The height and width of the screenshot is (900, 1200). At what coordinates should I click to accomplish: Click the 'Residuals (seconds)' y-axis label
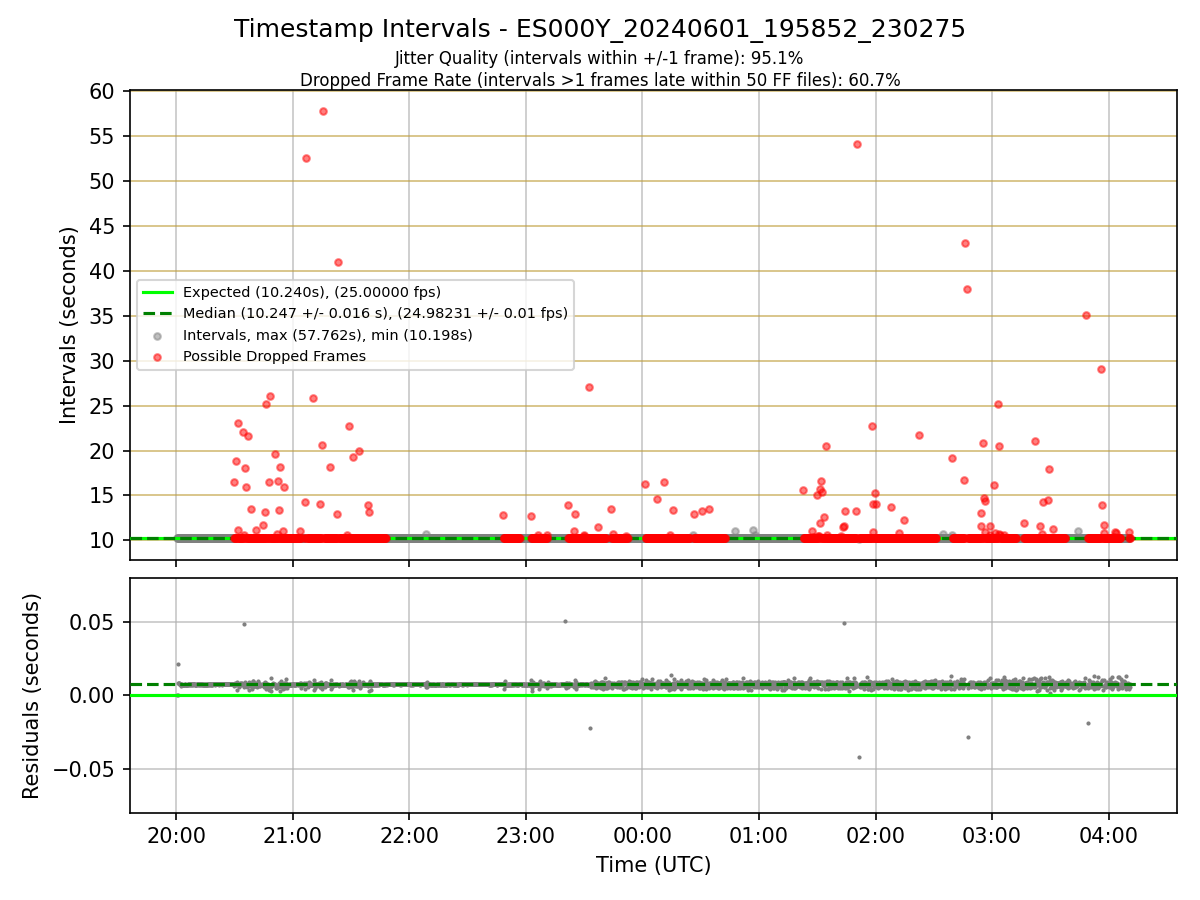tap(32, 696)
